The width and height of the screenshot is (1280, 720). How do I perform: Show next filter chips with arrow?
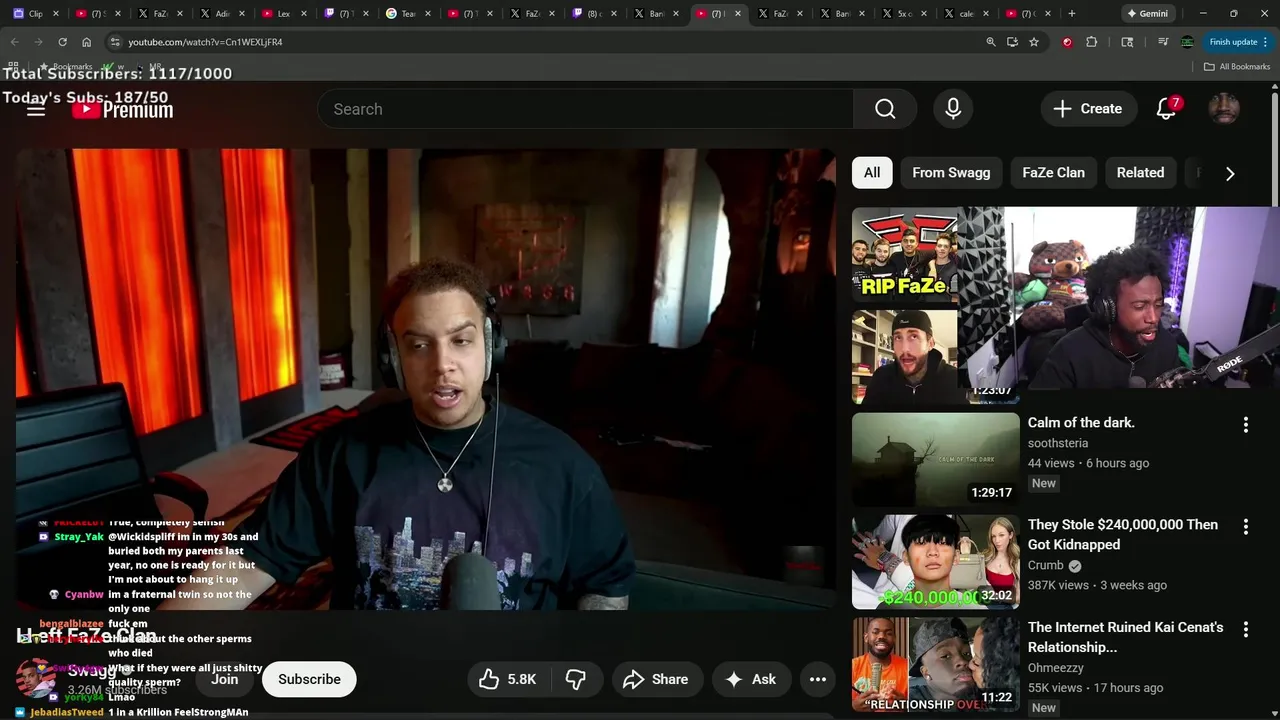(1230, 173)
